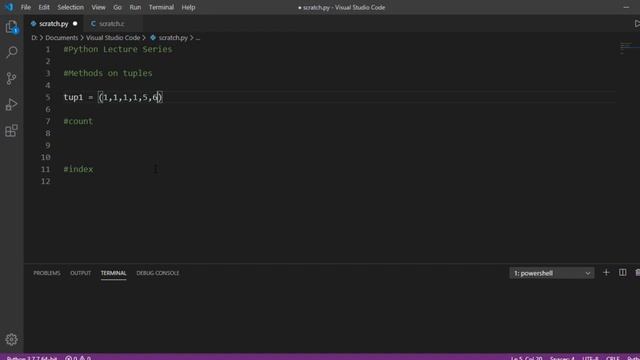
Task: Open the View menu
Action: click(98, 7)
